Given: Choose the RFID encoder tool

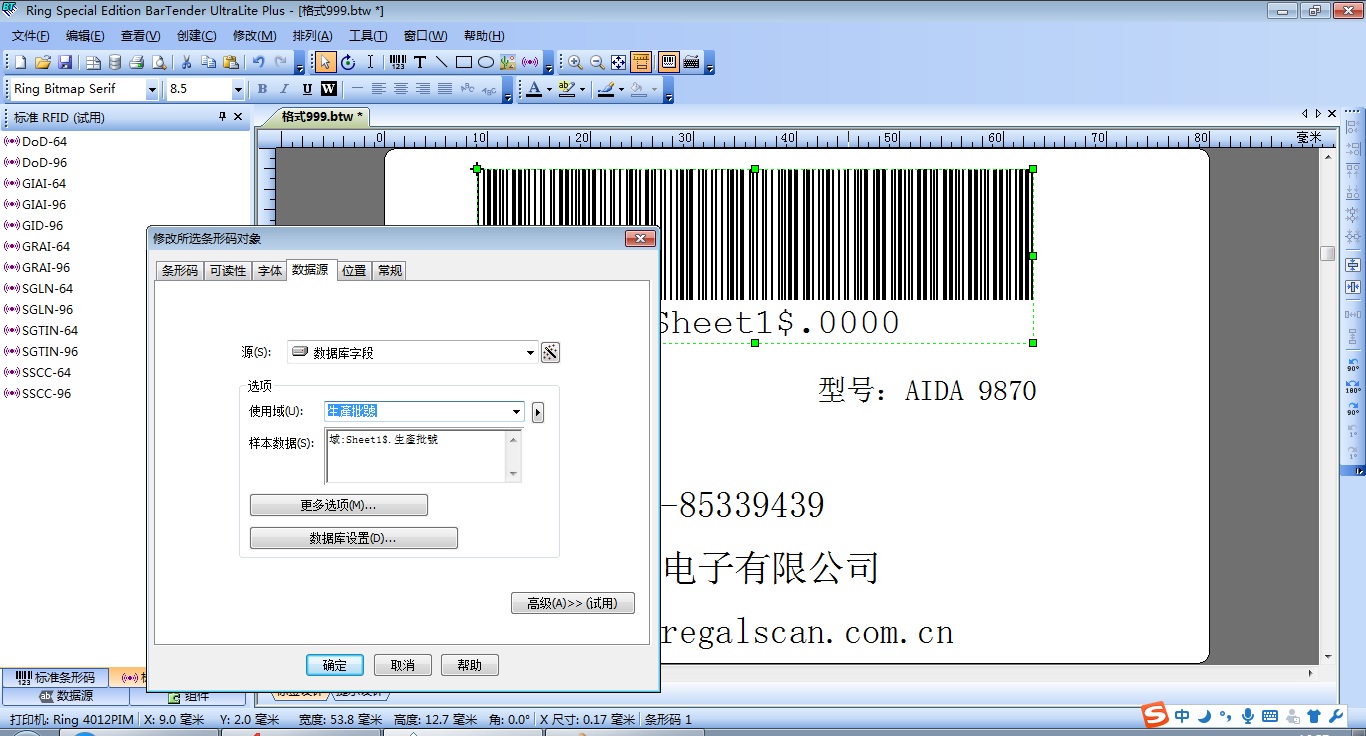Looking at the screenshot, I should pyautogui.click(x=530, y=62).
